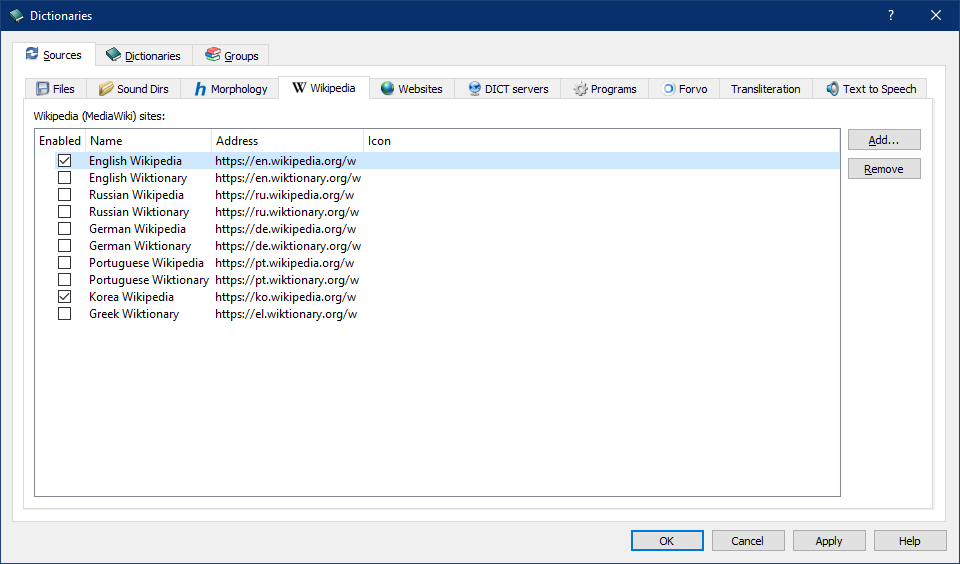960x564 pixels.
Task: Switch to the DICT servers tab
Action: 508,89
